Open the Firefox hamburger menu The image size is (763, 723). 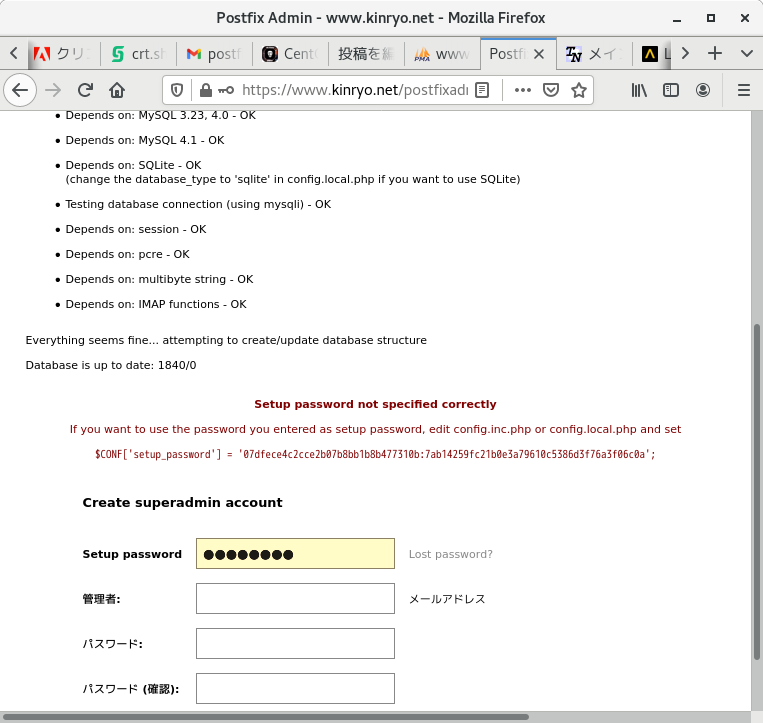[744, 90]
